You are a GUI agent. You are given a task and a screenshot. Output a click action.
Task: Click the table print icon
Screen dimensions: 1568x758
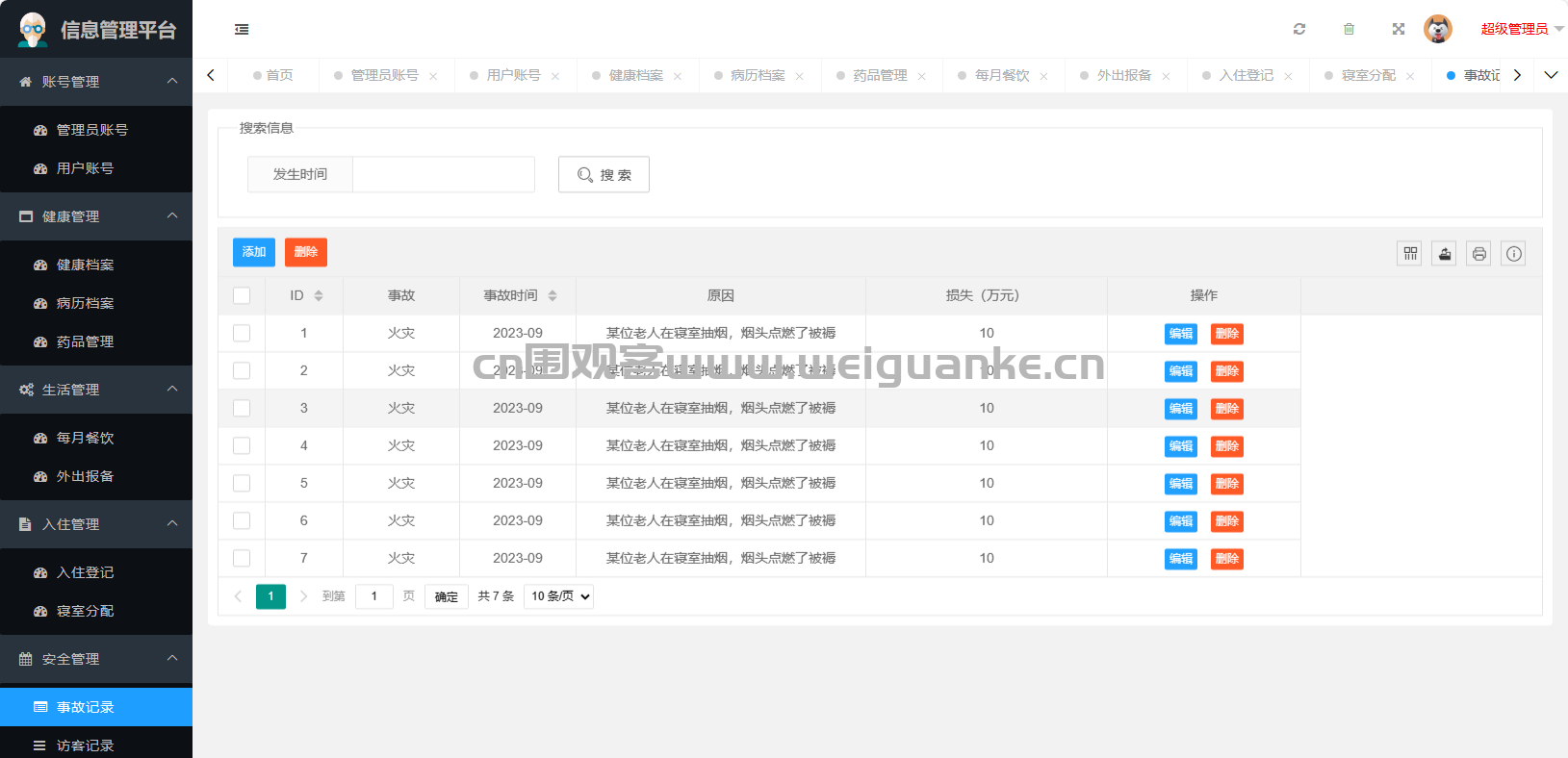[1478, 253]
